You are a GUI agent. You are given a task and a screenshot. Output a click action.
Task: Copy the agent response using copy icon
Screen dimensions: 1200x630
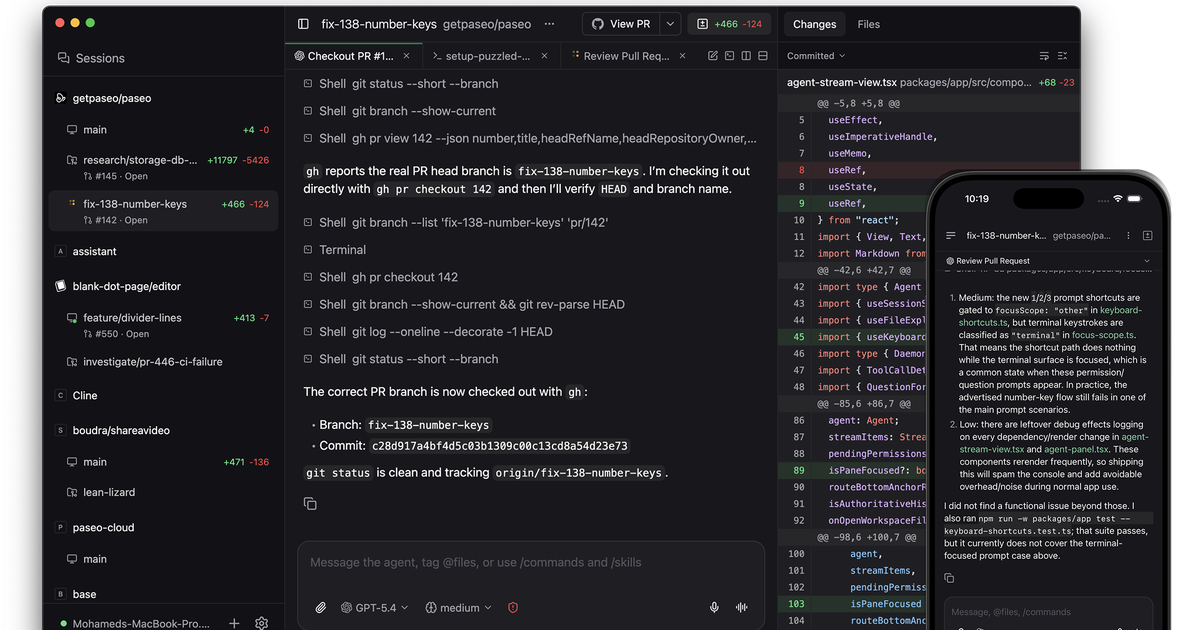[x=310, y=504]
